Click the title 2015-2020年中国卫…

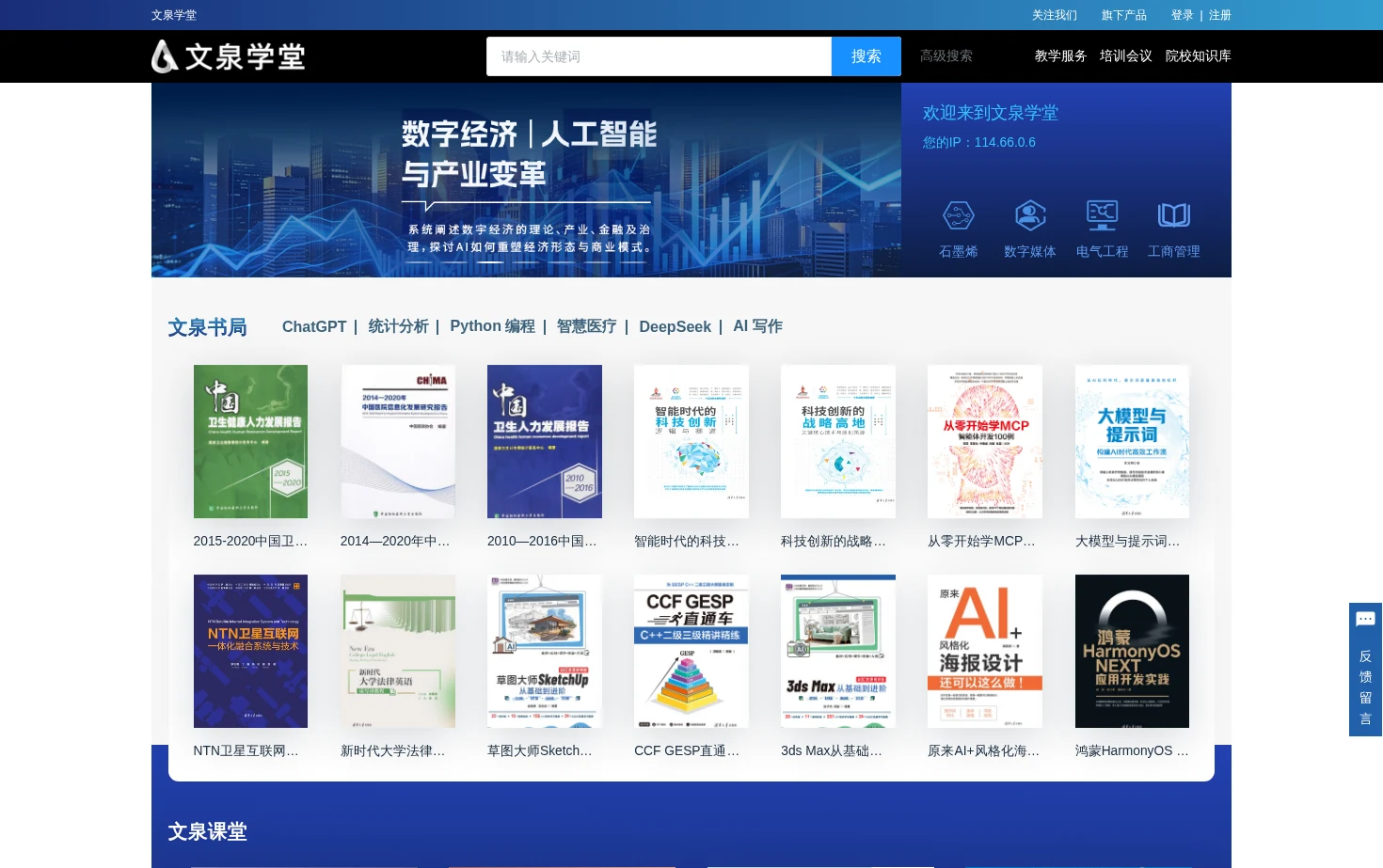click(x=250, y=541)
